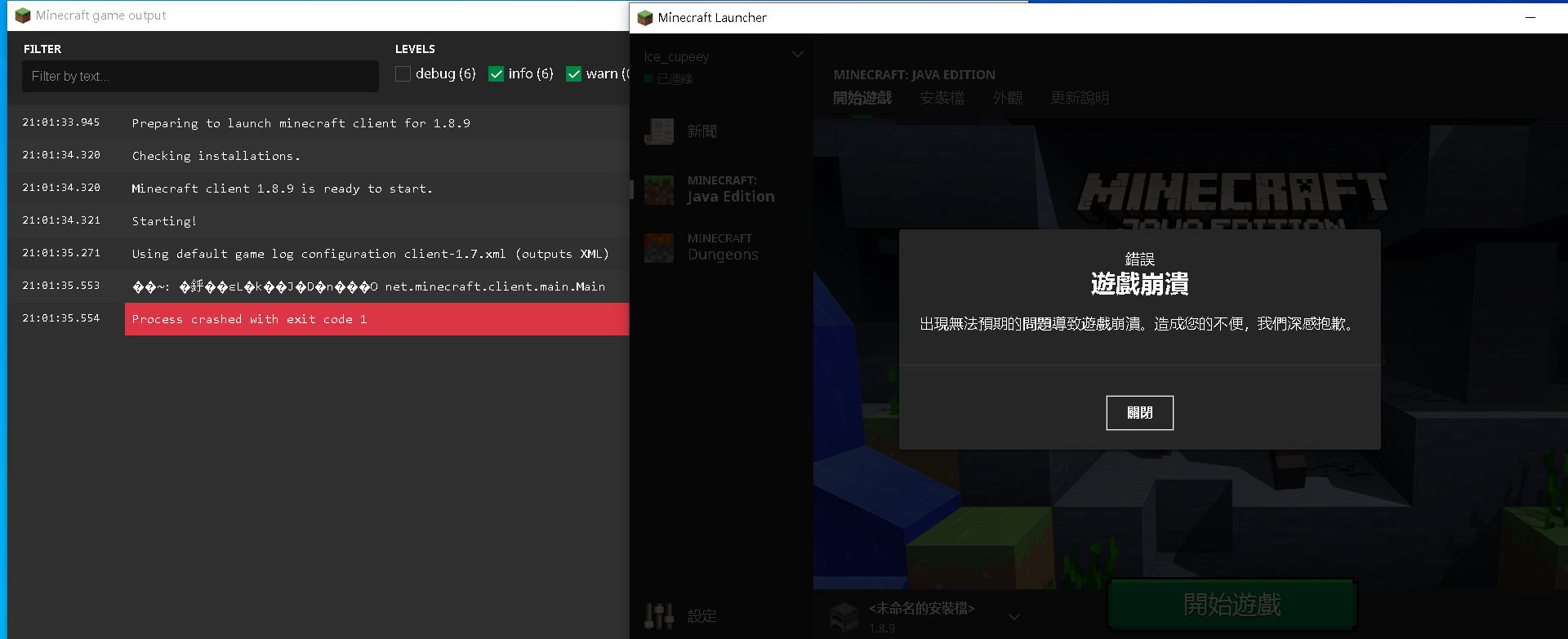Click the MINECRAFT: JAVA EDITION header text
The width and height of the screenshot is (1568, 639).
(x=915, y=75)
